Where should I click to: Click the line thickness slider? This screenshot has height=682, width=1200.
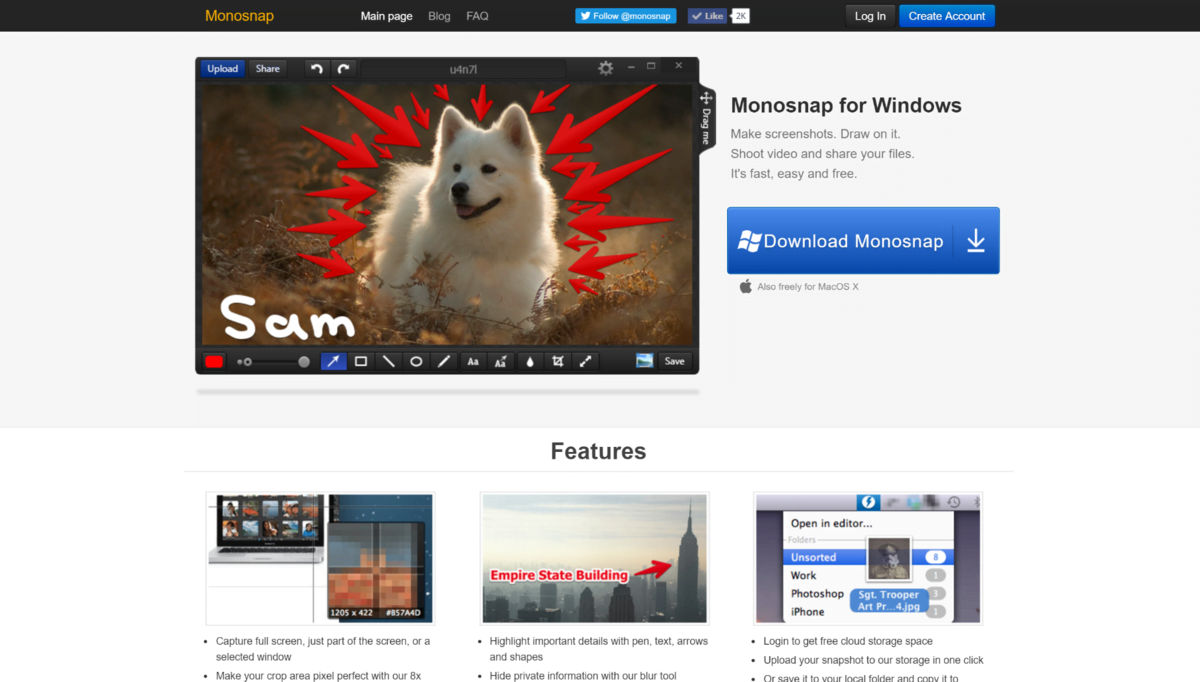273,361
